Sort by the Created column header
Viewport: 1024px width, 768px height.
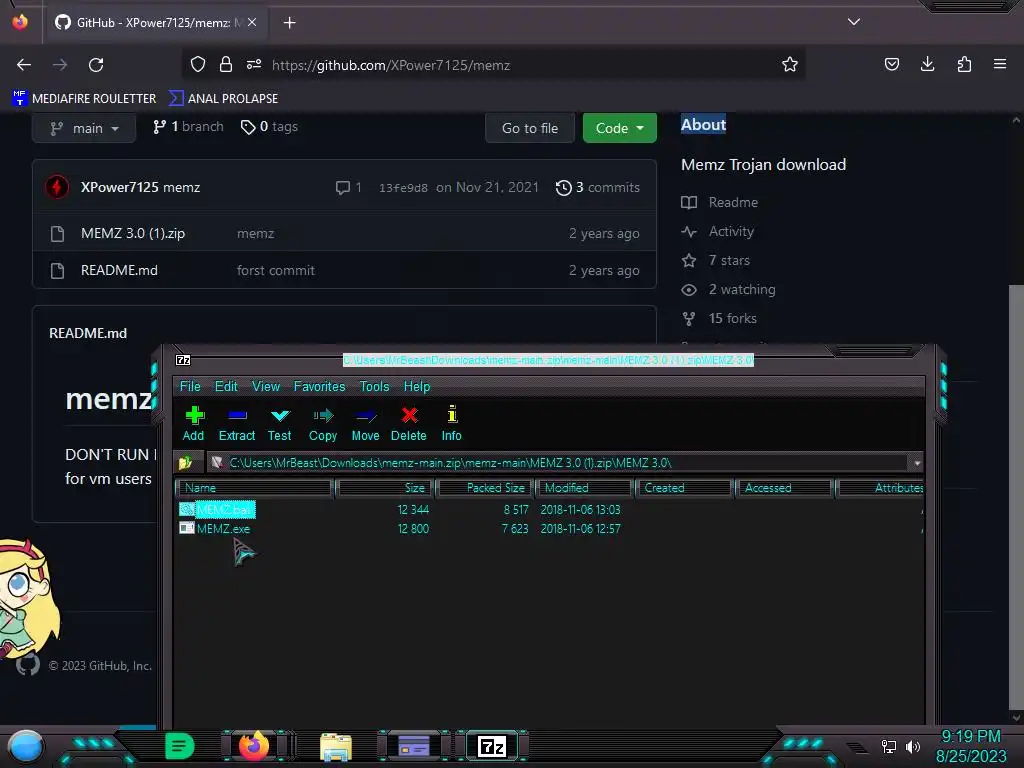pyautogui.click(x=684, y=488)
